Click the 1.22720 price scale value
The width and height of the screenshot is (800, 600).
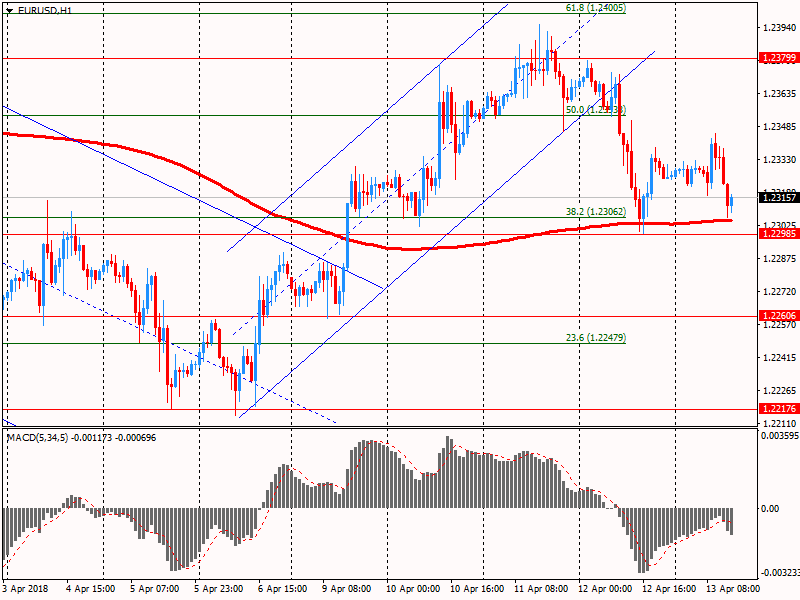(779, 292)
